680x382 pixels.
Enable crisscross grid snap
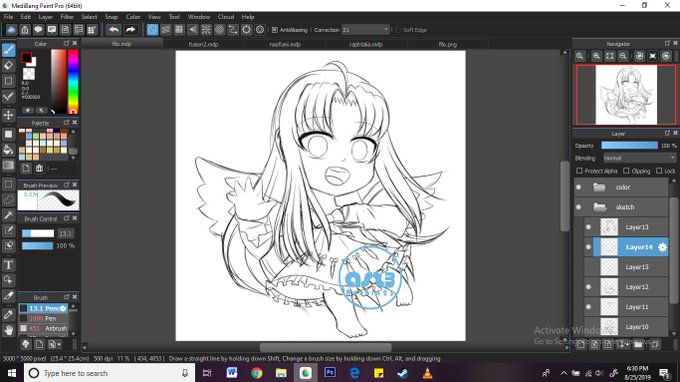(x=179, y=29)
